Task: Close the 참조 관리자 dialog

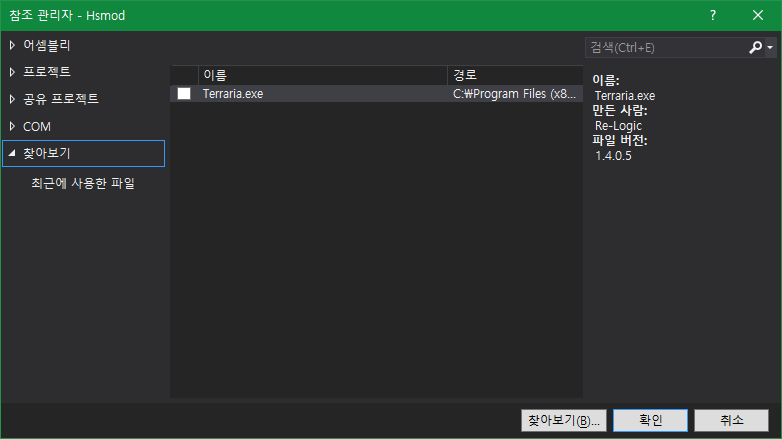Action: pos(758,15)
